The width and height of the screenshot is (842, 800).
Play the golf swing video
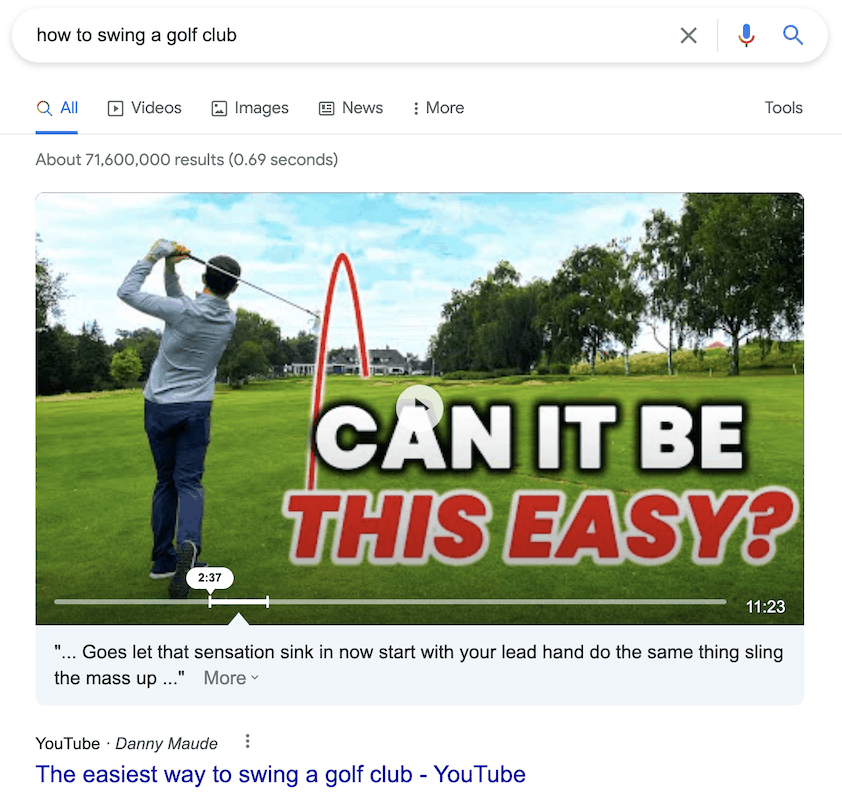(419, 408)
